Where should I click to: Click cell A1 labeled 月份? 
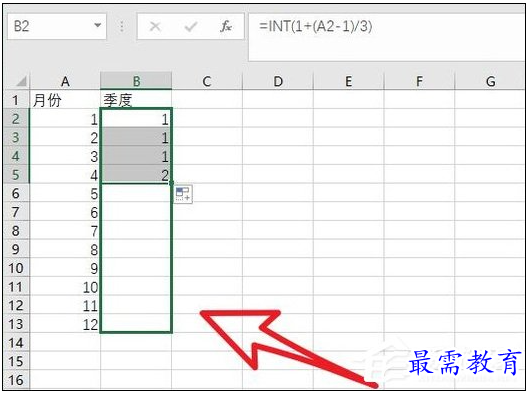(65, 100)
